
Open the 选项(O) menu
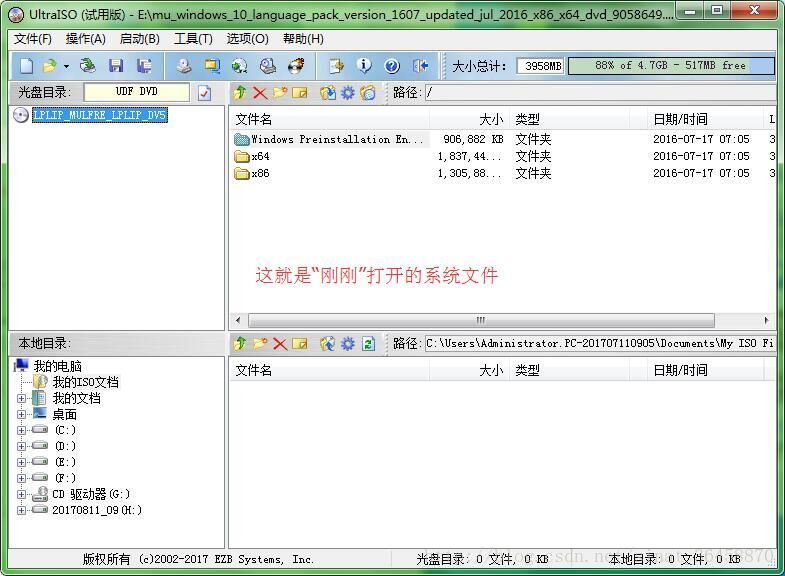247,39
